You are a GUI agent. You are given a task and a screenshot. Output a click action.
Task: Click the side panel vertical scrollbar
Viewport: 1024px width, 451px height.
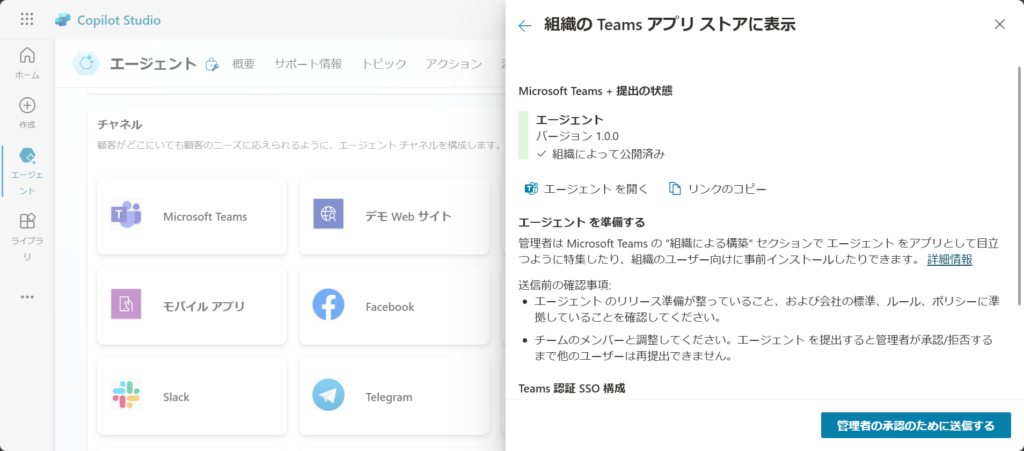click(1017, 185)
